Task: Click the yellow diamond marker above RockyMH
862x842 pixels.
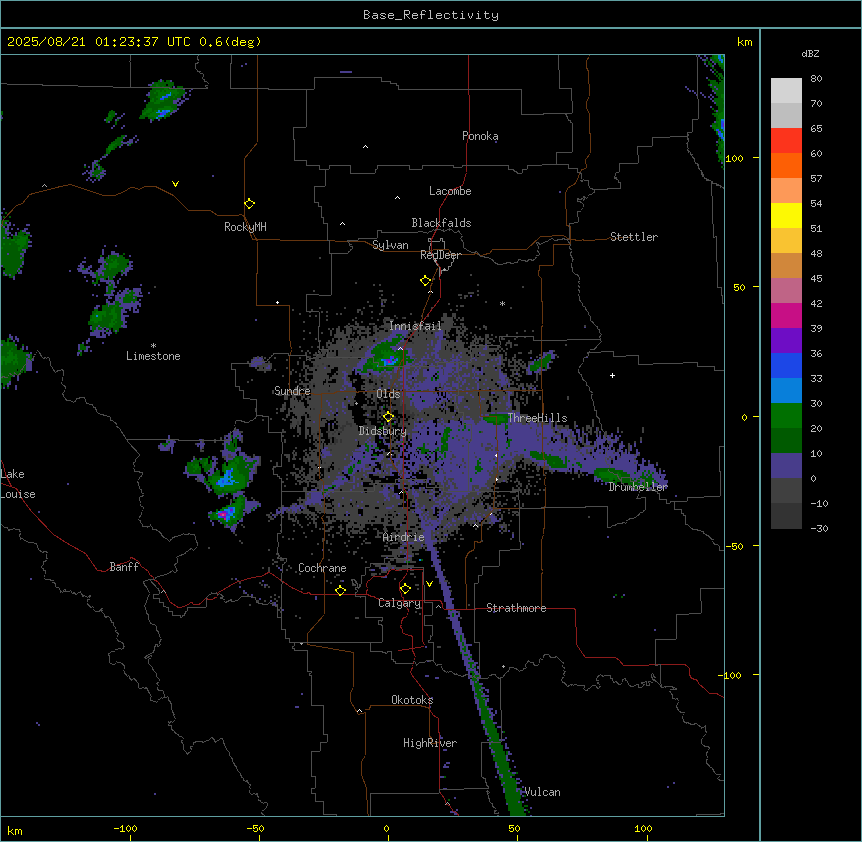Action: click(x=249, y=204)
